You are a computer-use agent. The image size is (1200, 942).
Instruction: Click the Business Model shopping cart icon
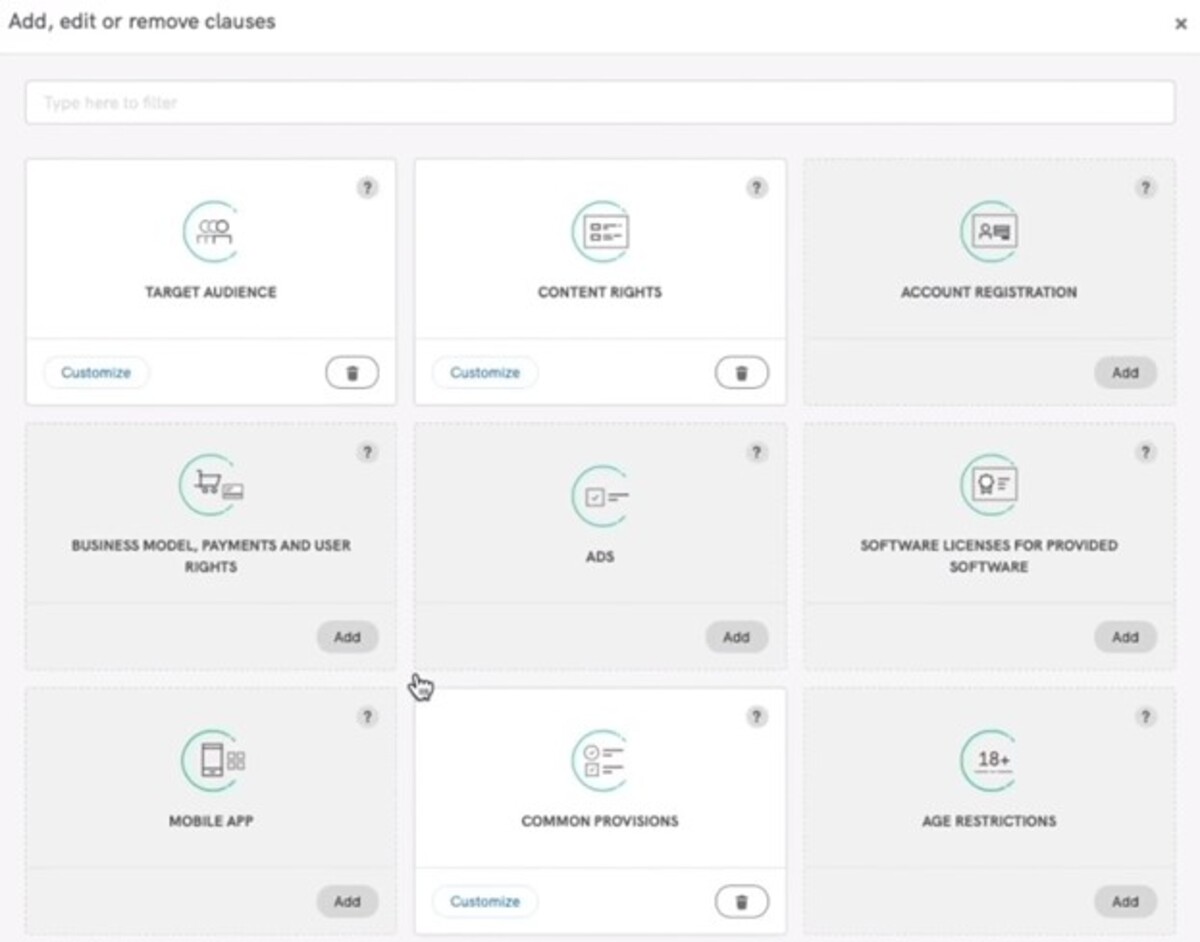point(211,485)
